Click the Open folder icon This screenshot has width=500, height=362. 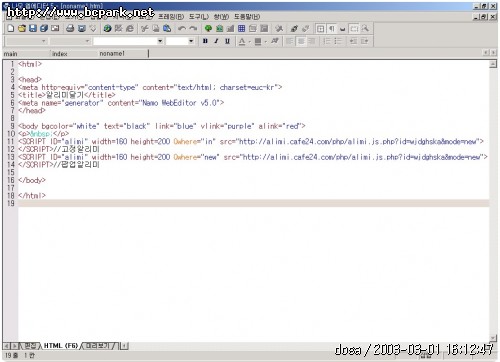22,28
